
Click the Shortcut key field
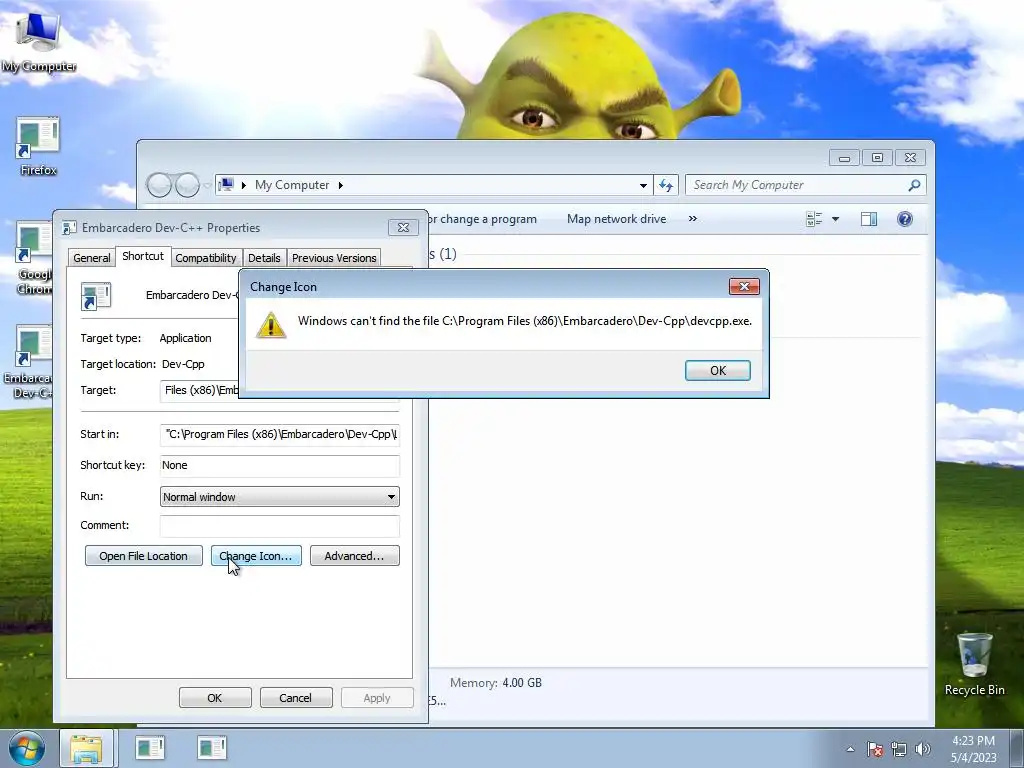(x=280, y=466)
